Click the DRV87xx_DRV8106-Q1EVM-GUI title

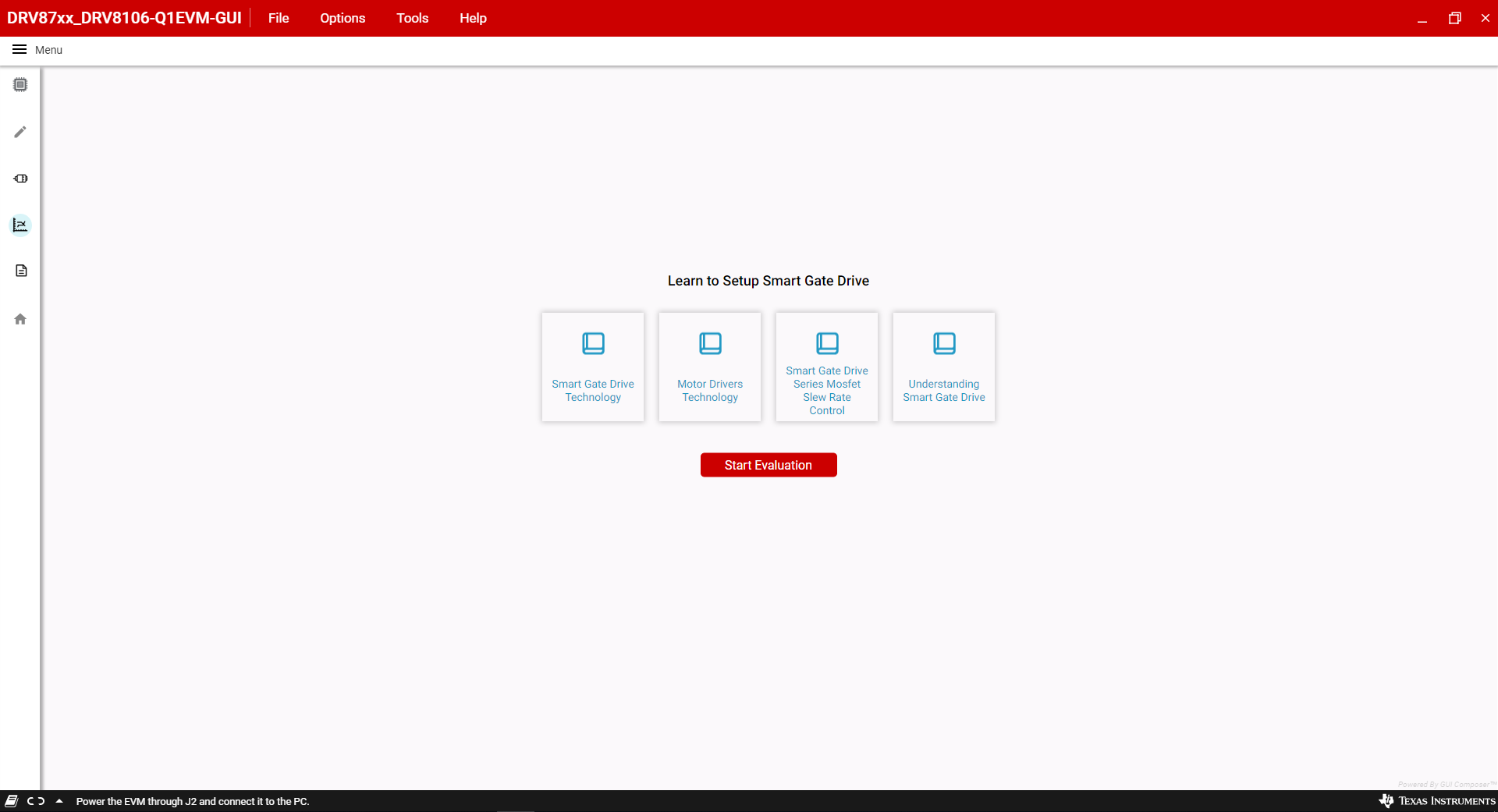coord(124,18)
